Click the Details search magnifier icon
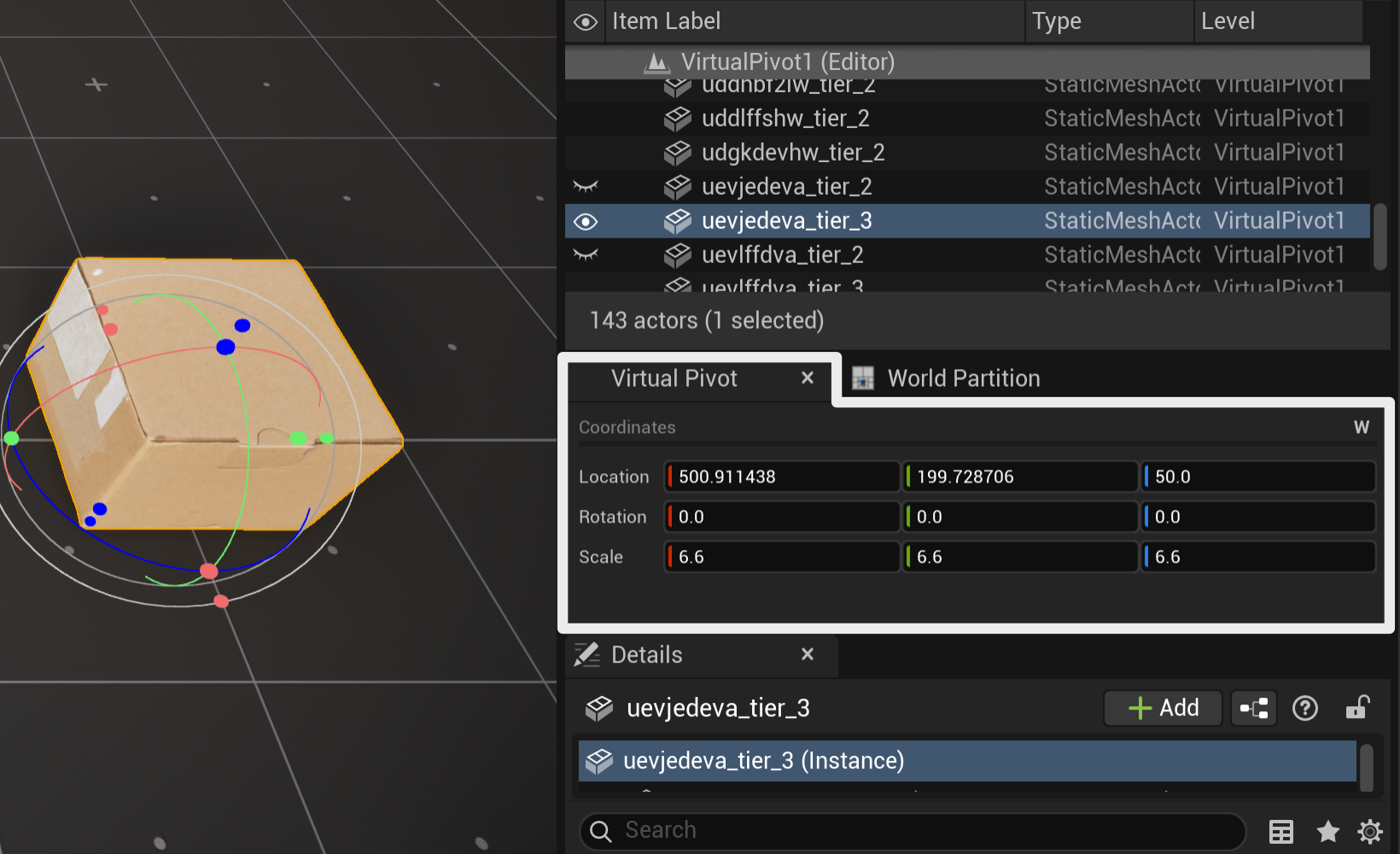 (601, 831)
